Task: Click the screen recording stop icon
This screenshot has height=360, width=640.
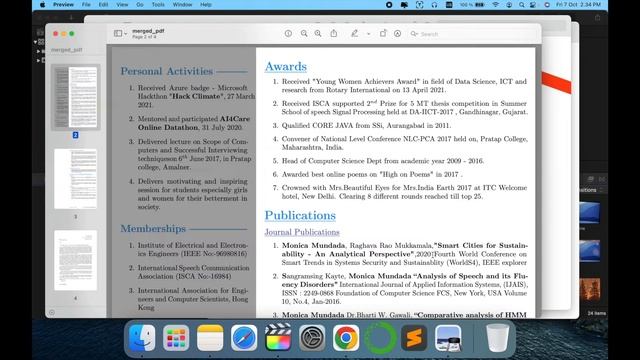Action: [x=389, y=4]
